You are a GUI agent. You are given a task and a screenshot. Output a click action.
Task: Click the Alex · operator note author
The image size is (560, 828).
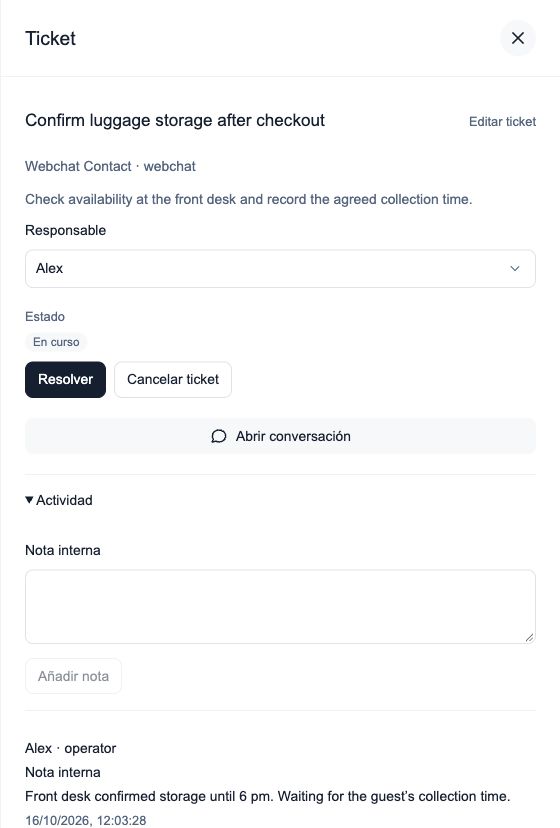click(x=71, y=748)
